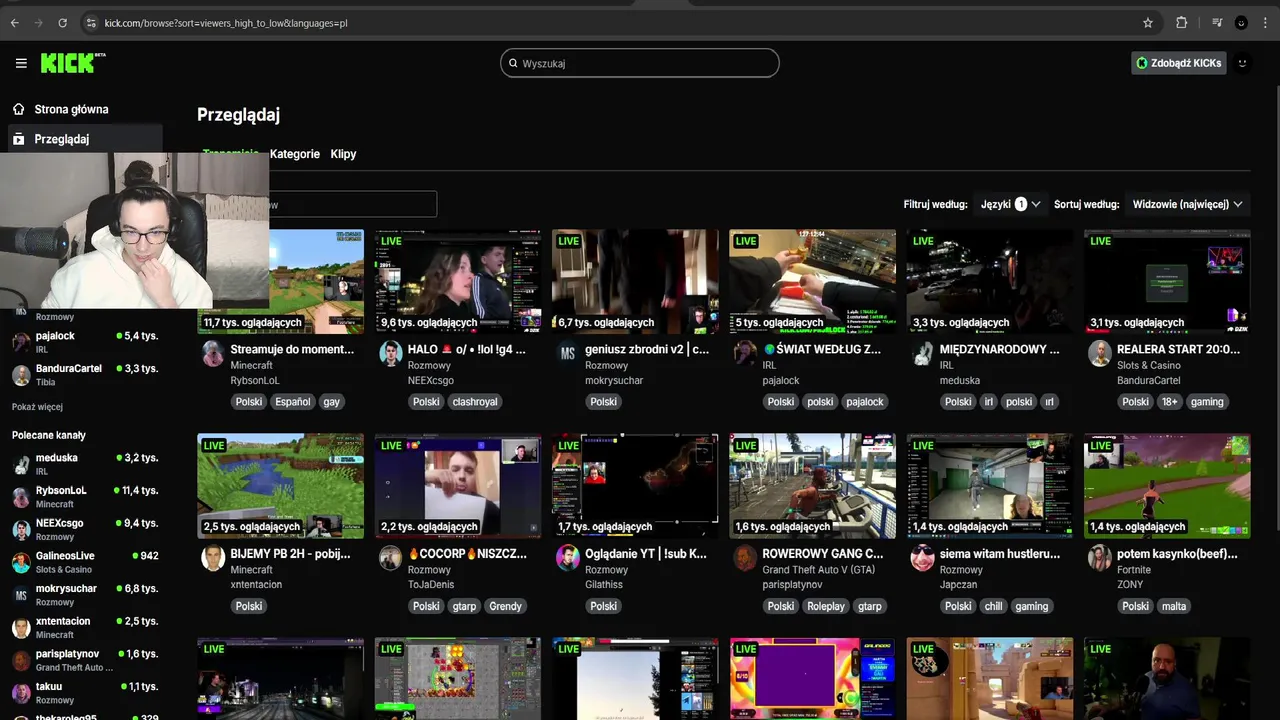This screenshot has width=1280, height=720.
Task: Click the Polecane kanały heading text
Action: (x=49, y=435)
